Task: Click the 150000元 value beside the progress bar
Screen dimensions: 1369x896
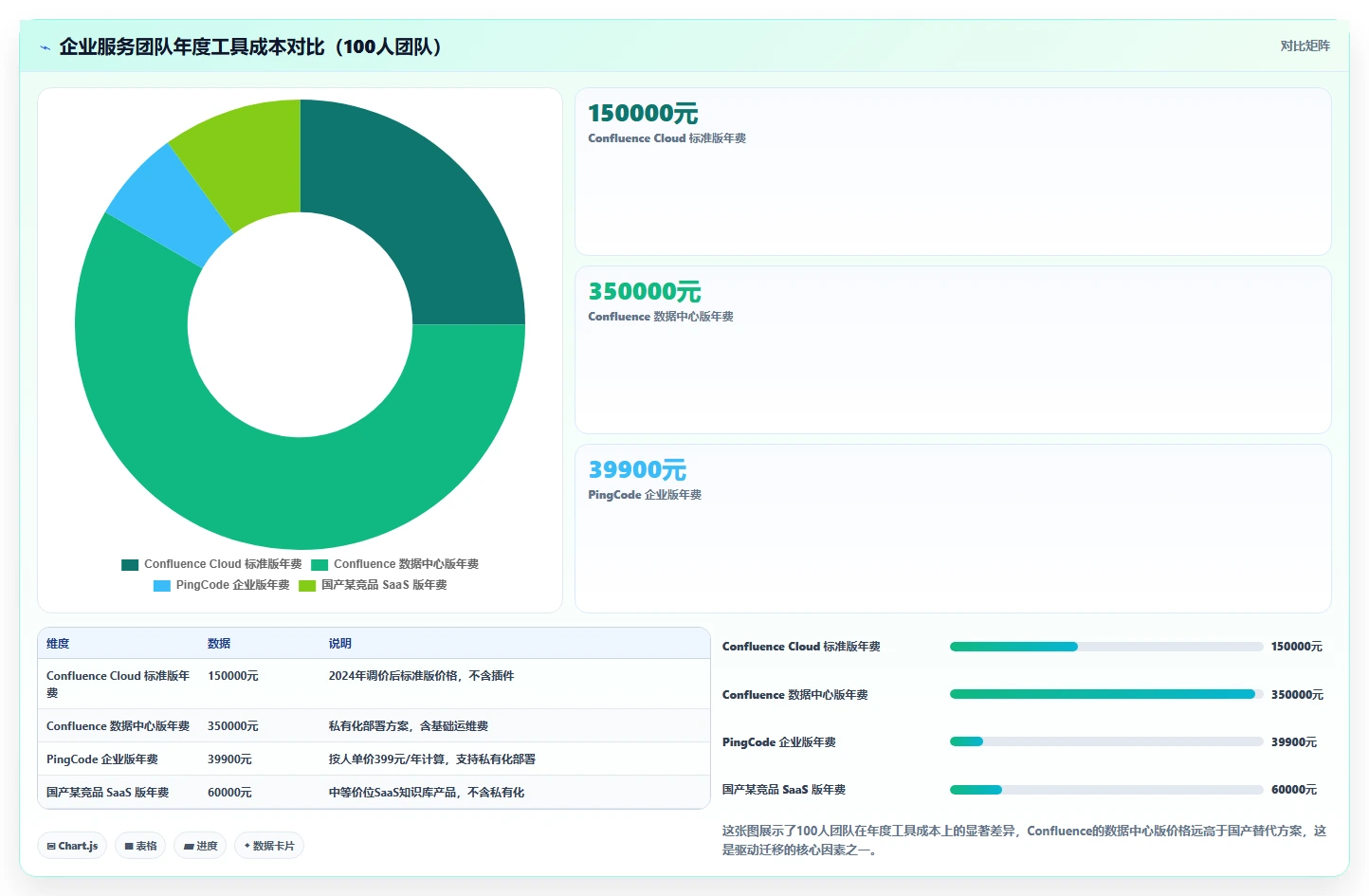Action: tap(1296, 647)
